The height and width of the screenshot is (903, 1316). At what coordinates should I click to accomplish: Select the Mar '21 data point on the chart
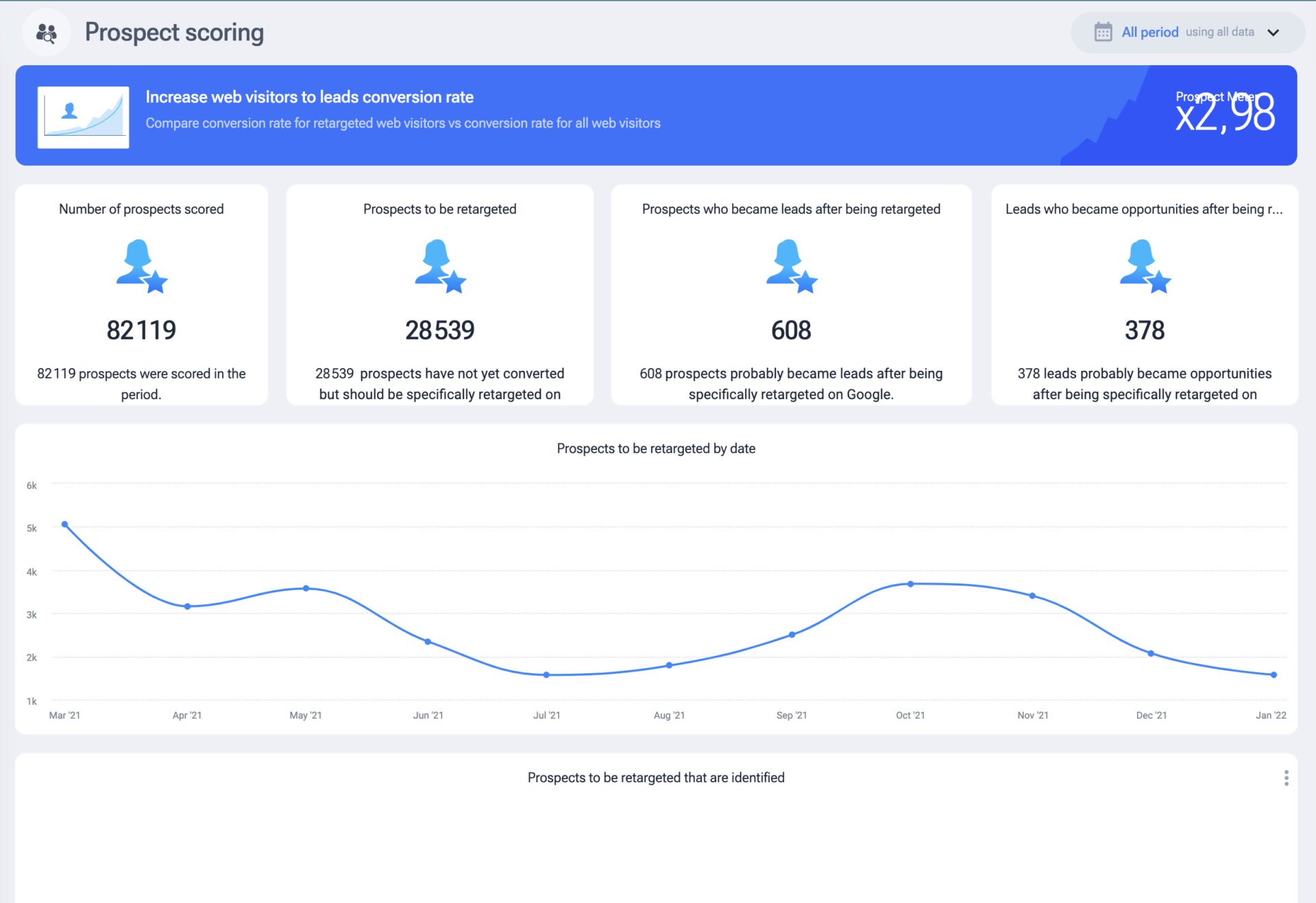click(65, 525)
